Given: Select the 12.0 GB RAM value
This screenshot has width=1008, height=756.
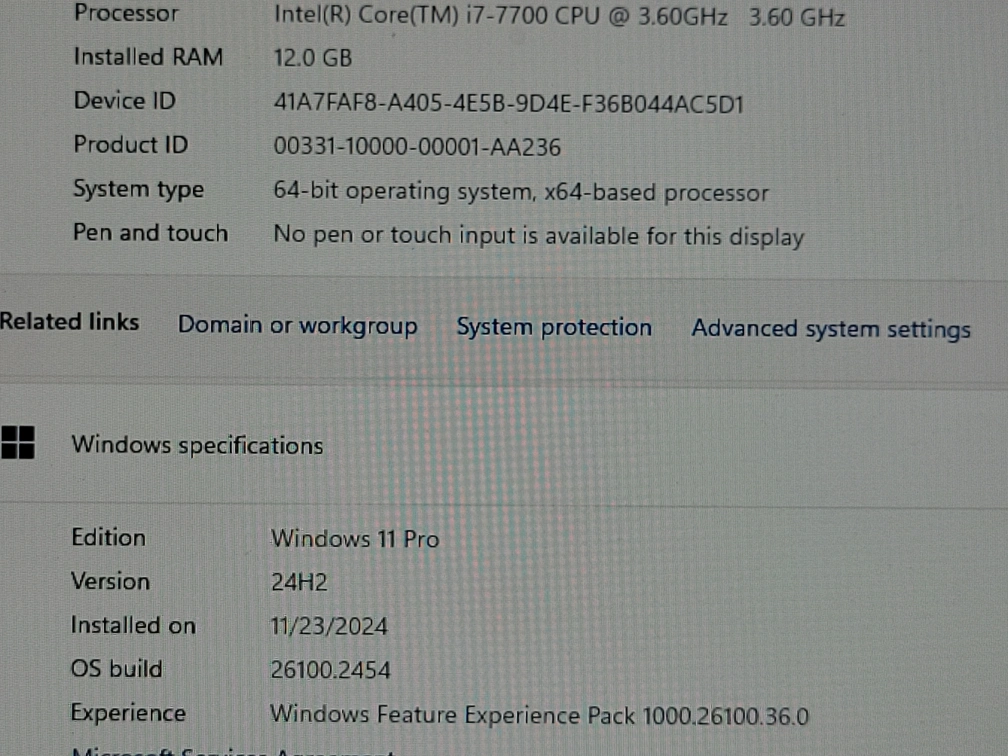Looking at the screenshot, I should (x=313, y=58).
